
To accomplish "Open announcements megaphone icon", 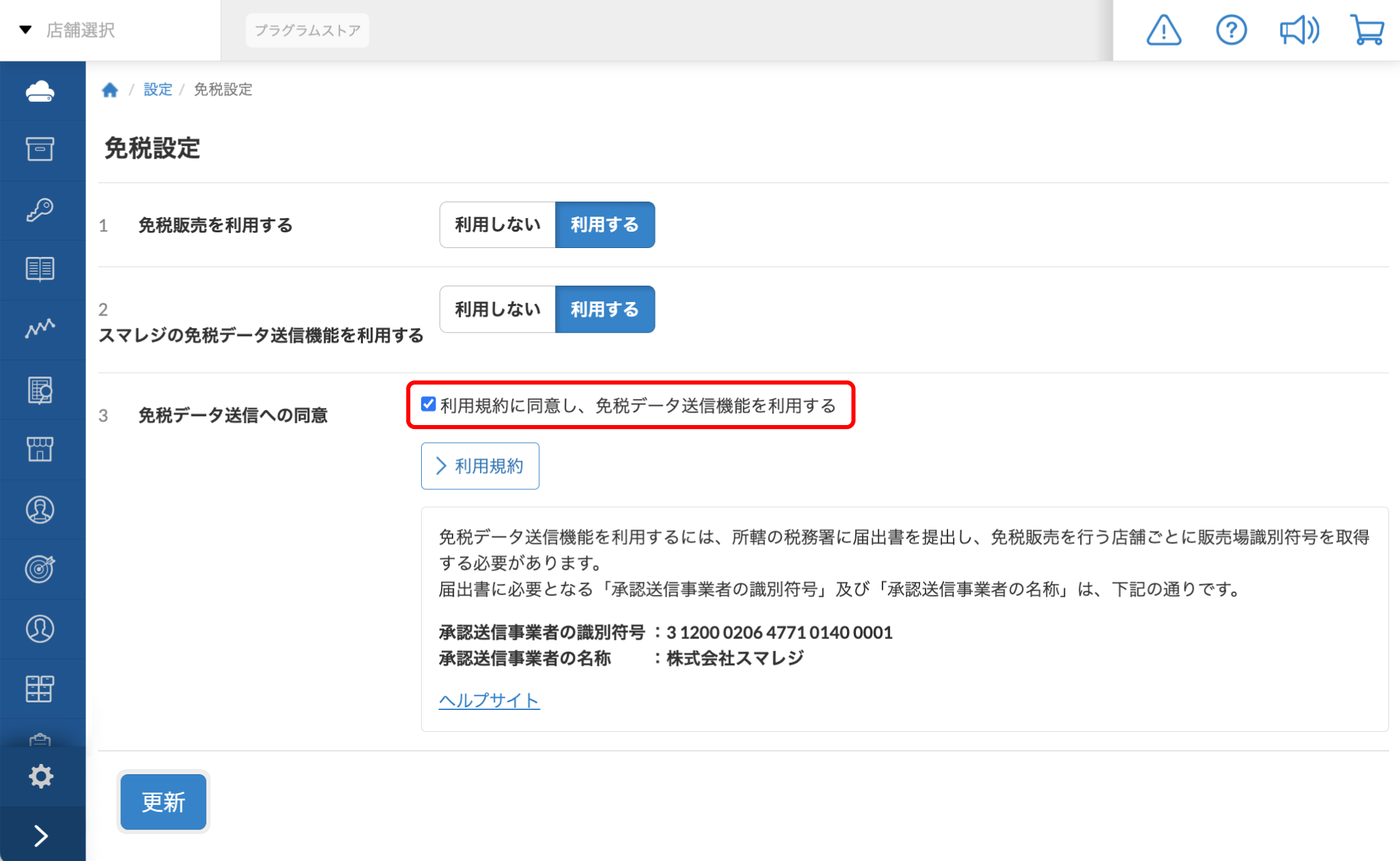I will tap(1299, 31).
